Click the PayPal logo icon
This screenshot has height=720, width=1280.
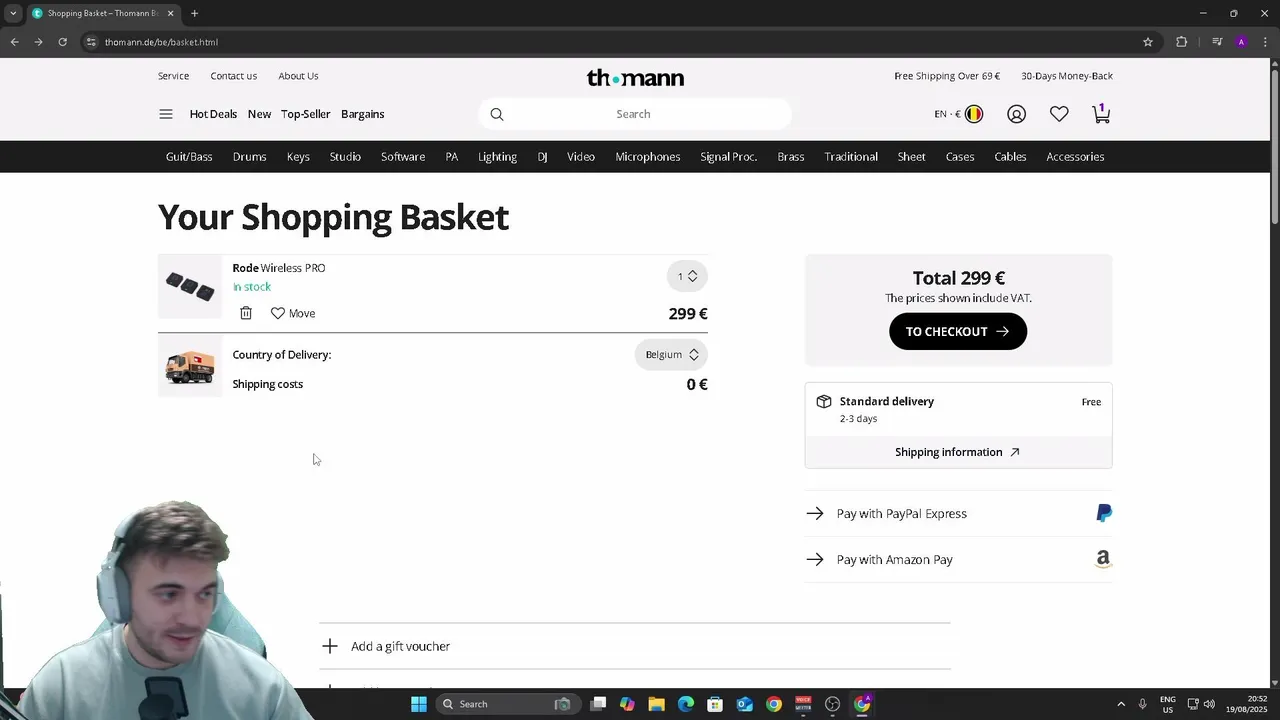[x=1104, y=513]
